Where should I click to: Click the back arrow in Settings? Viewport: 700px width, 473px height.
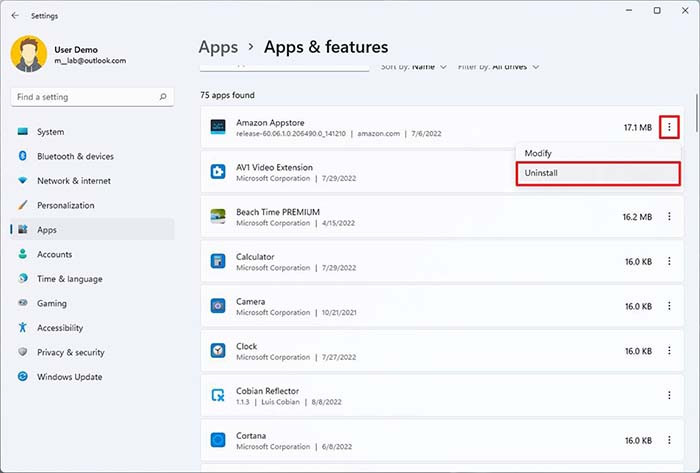click(x=15, y=16)
